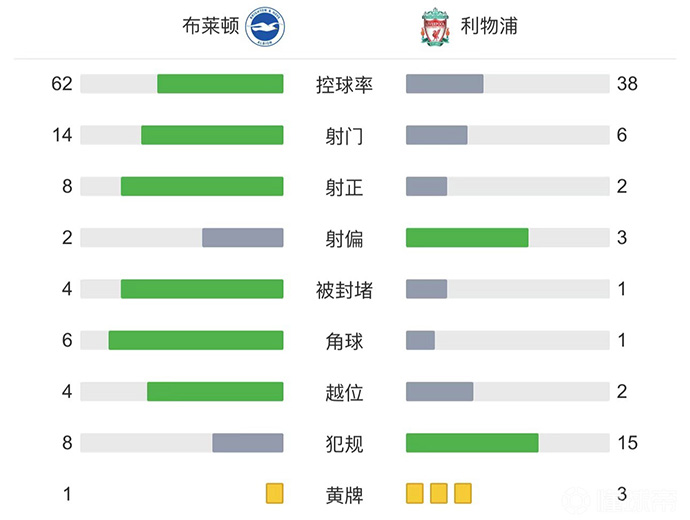This screenshot has width=690, height=520.
Task: Click Brighton's single yellow card icon
Action: [x=274, y=493]
